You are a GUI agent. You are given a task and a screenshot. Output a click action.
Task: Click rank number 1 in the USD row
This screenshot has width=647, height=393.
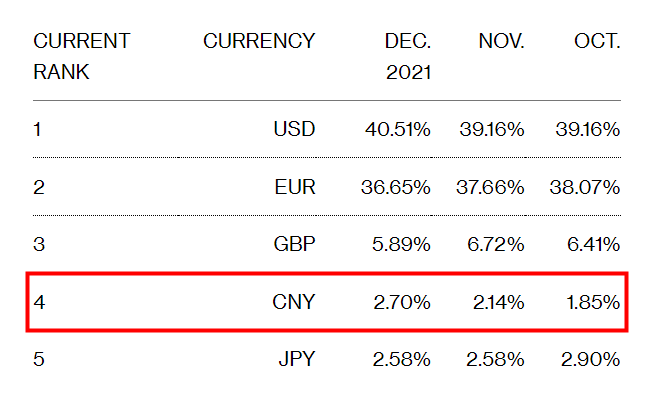[x=37, y=130]
